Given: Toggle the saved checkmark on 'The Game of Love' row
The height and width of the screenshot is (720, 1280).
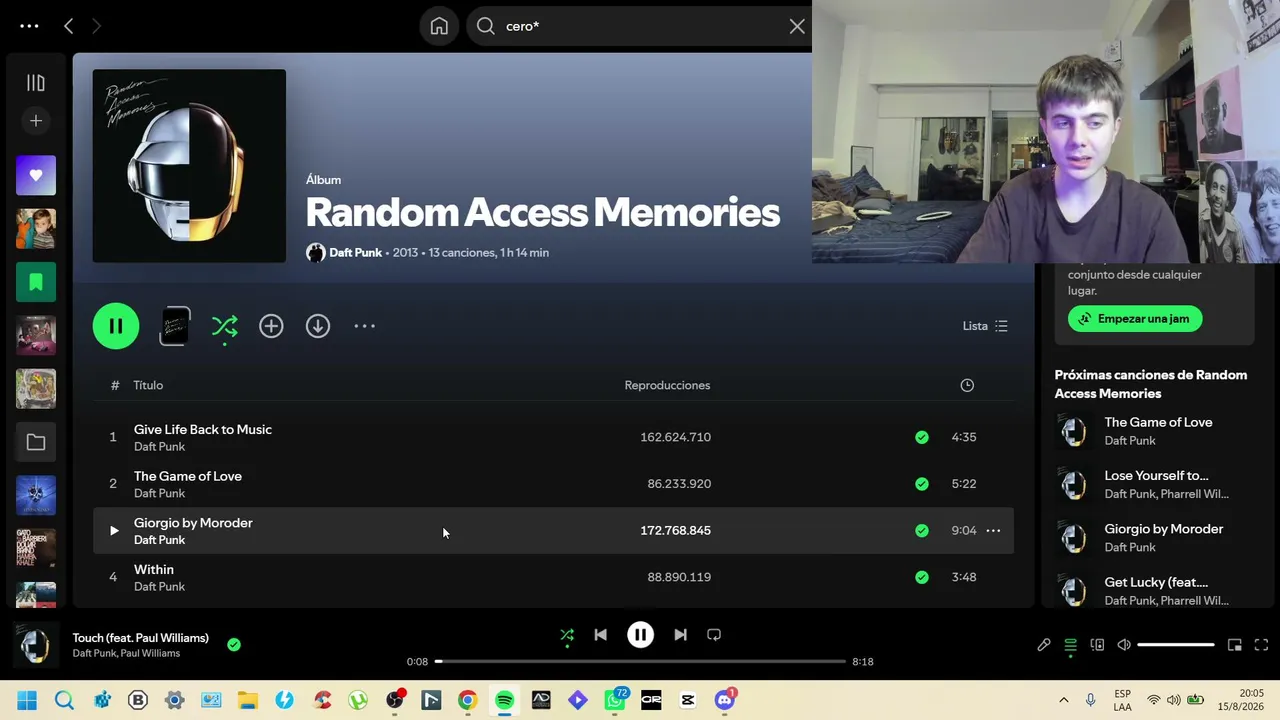Looking at the screenshot, I should coord(922,484).
